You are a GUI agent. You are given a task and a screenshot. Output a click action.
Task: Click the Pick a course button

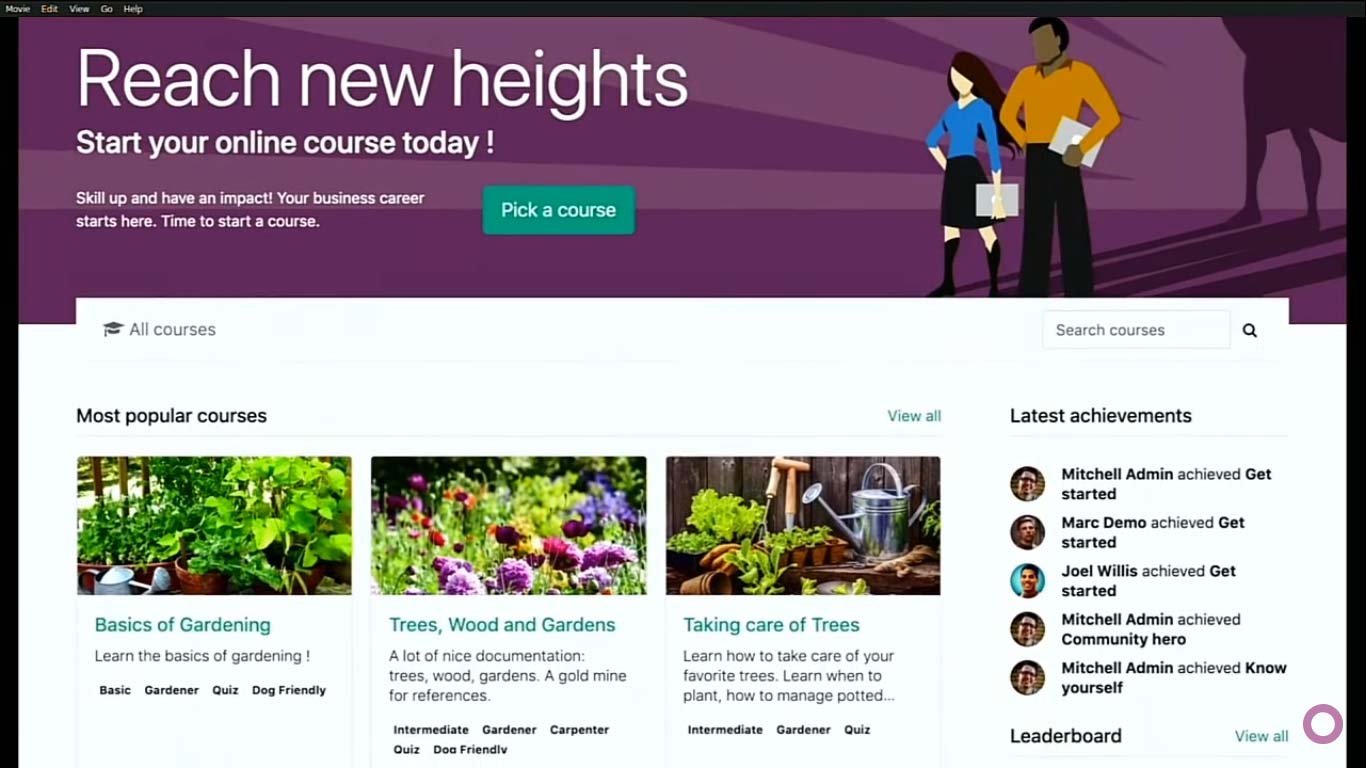[558, 210]
